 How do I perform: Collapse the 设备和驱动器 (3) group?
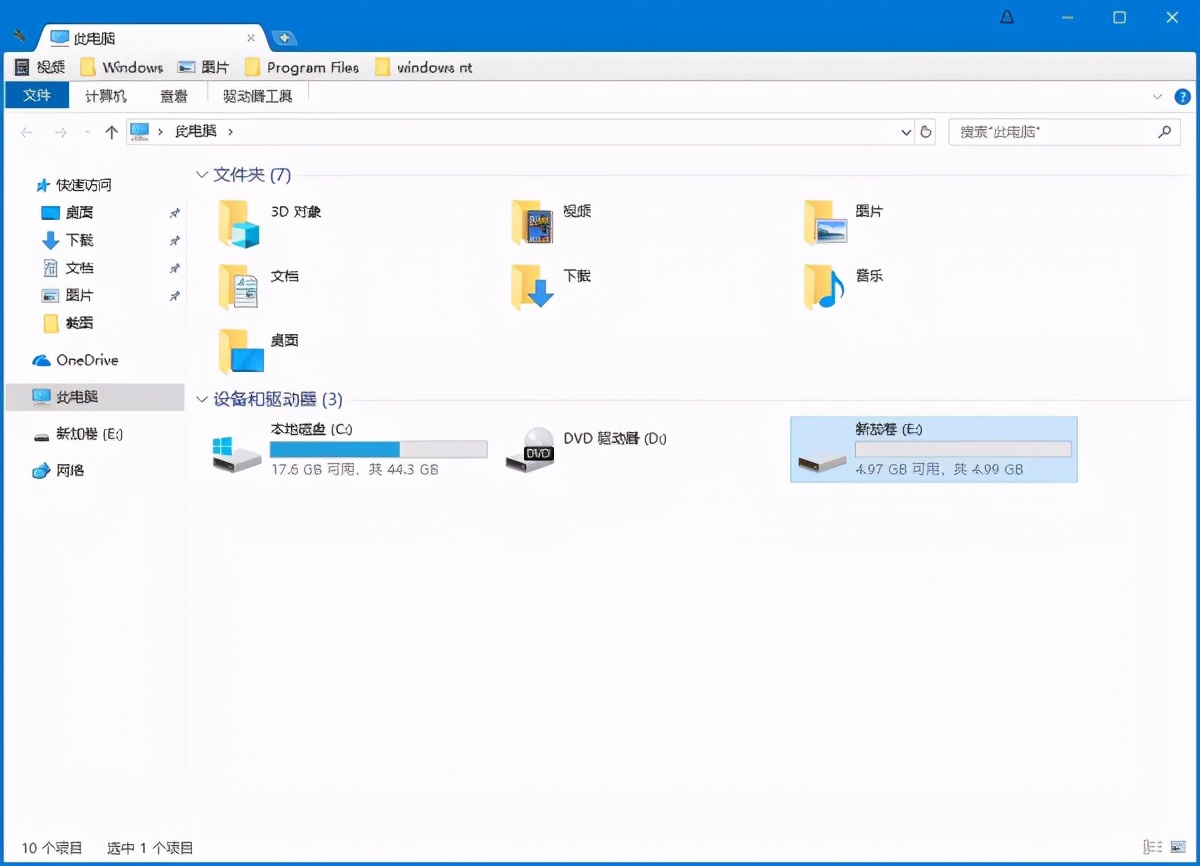(x=201, y=400)
